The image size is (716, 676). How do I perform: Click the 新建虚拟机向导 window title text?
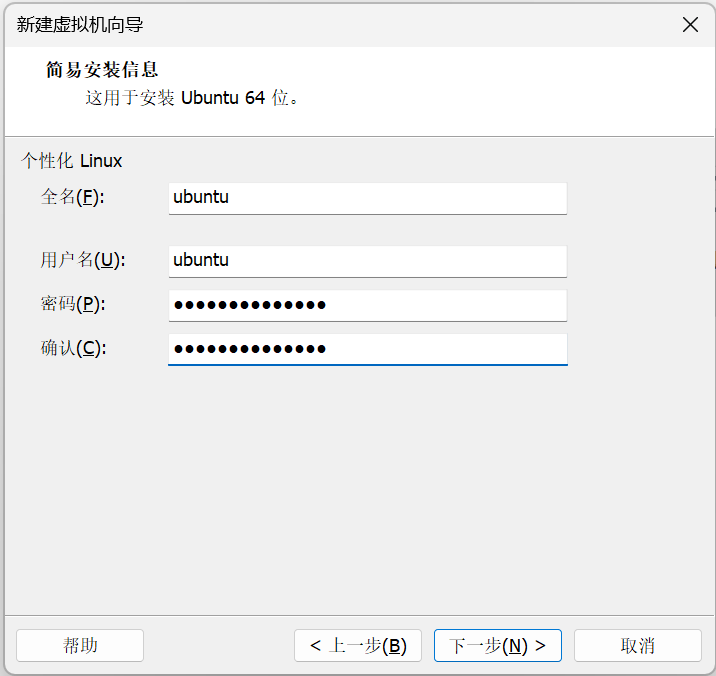tap(87, 25)
